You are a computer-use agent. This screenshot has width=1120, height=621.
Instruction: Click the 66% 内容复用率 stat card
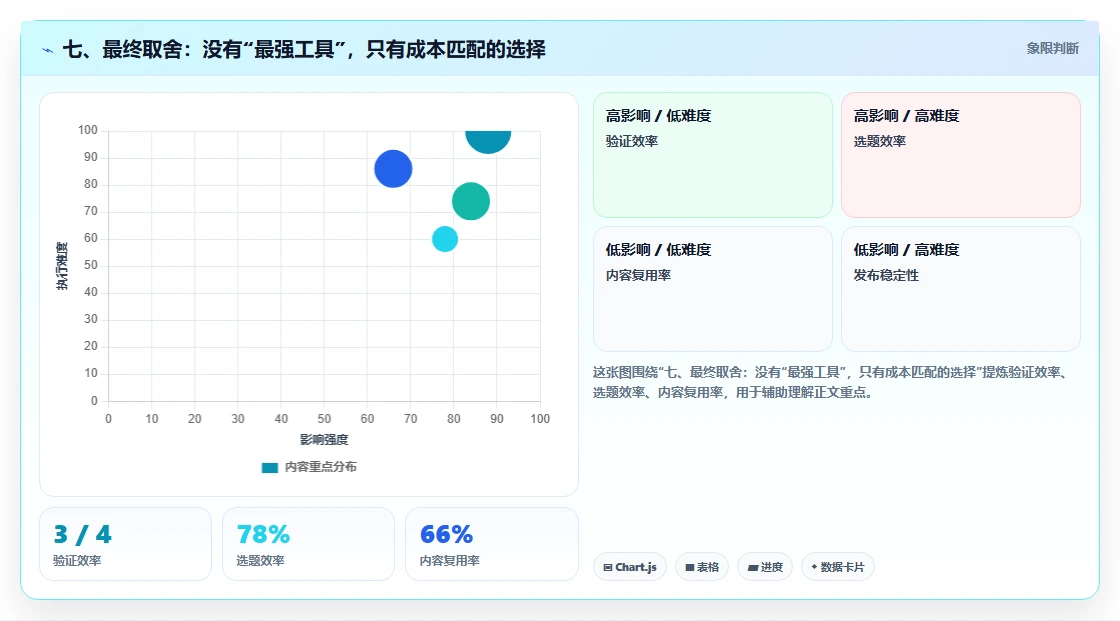click(491, 544)
